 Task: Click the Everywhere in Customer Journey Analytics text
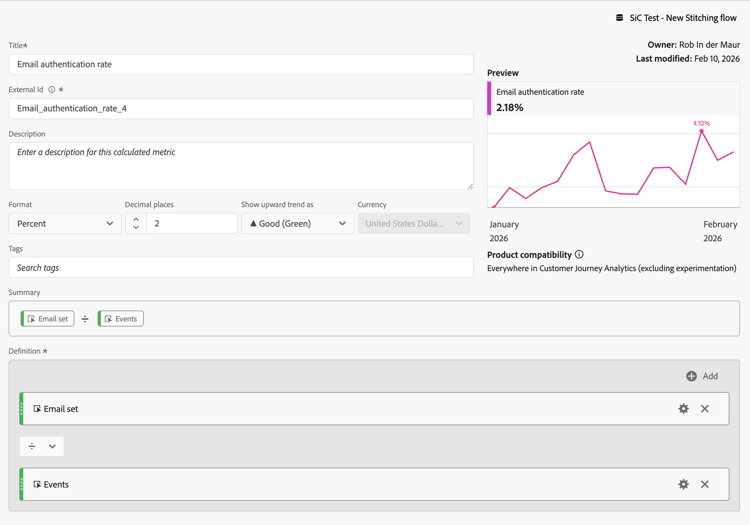point(612,268)
